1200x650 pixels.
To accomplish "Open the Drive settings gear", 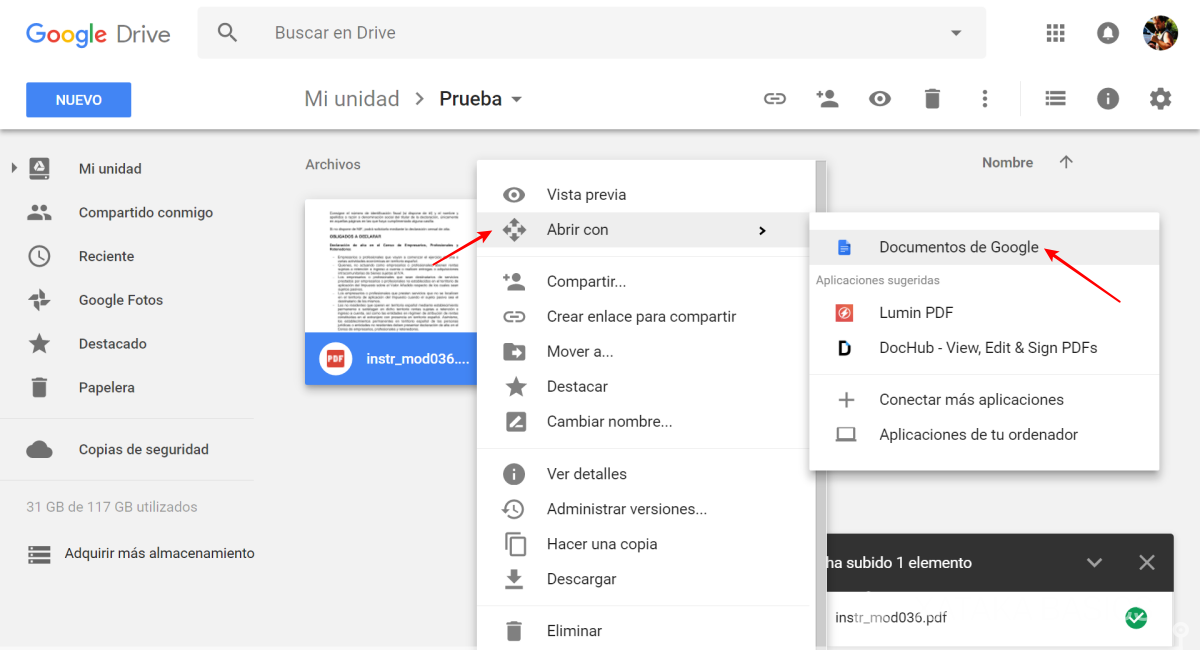I will tap(1160, 98).
